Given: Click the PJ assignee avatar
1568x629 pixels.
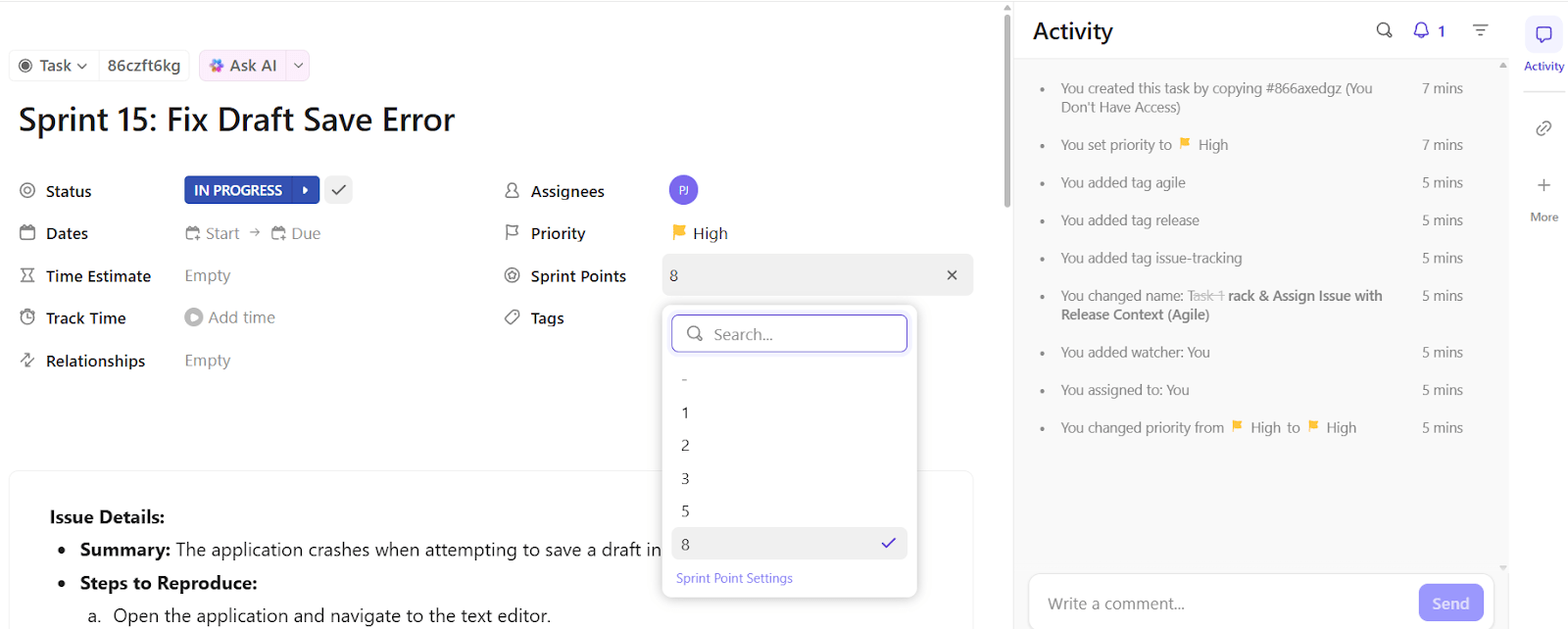Looking at the screenshot, I should [683, 190].
